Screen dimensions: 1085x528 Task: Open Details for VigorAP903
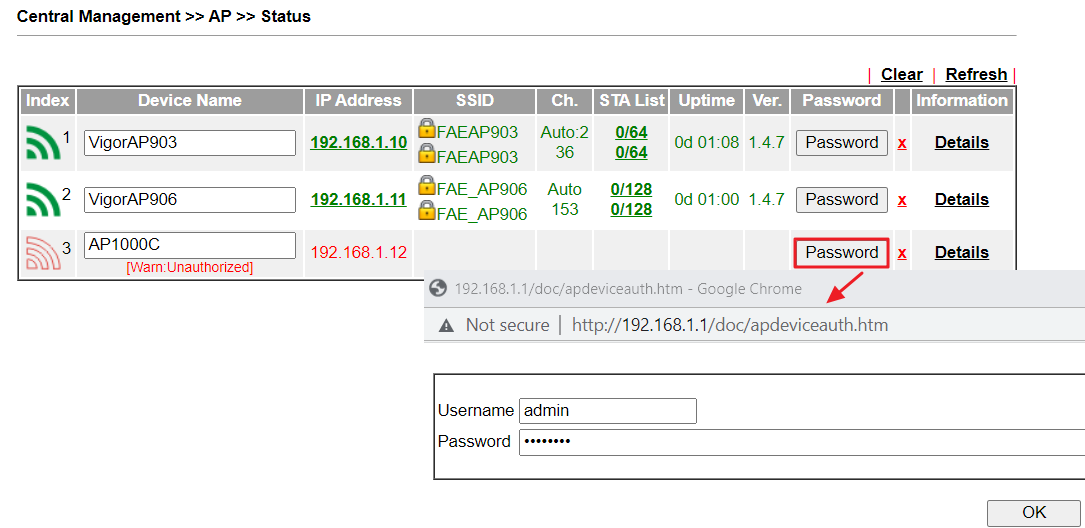point(961,143)
